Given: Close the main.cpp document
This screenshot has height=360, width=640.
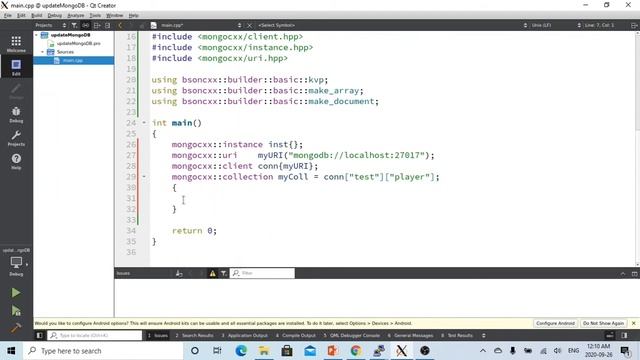Looking at the screenshot, I should click(249, 25).
